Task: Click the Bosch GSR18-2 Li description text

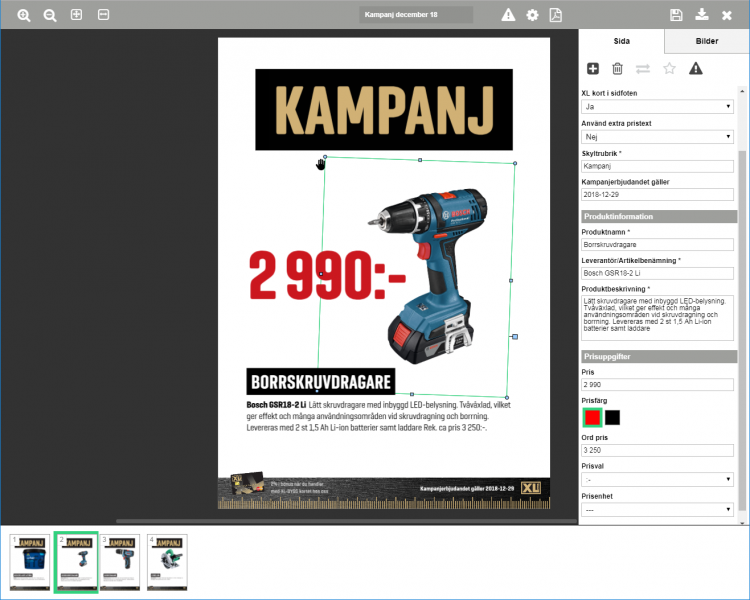Action: tap(379, 416)
